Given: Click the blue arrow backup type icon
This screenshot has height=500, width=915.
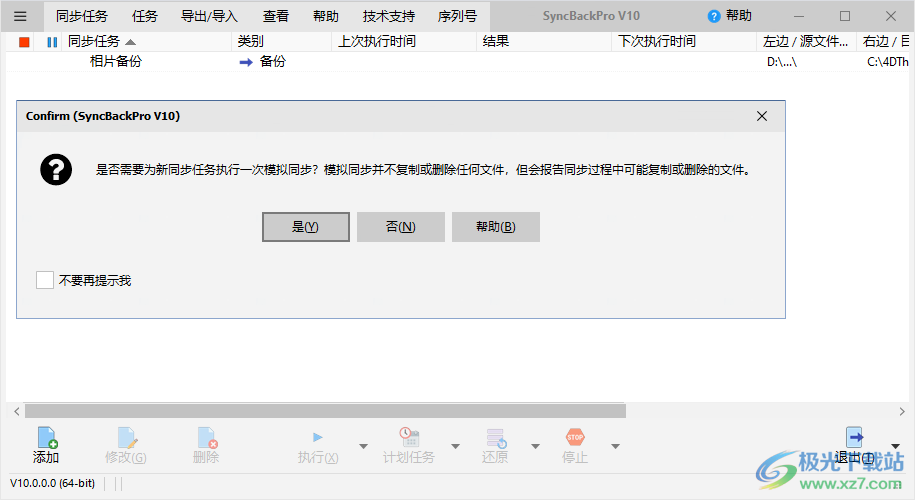Looking at the screenshot, I should pyautogui.click(x=246, y=62).
